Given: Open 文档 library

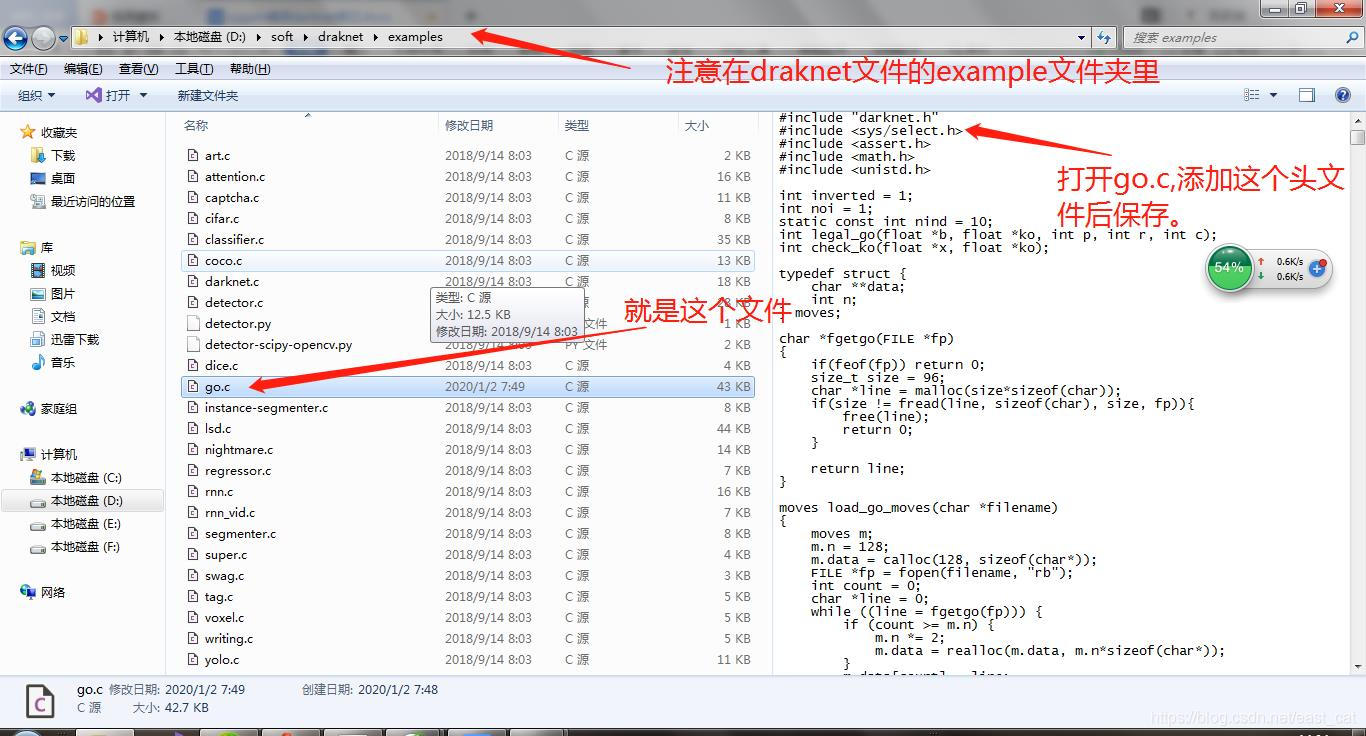Looking at the screenshot, I should coord(63,316).
